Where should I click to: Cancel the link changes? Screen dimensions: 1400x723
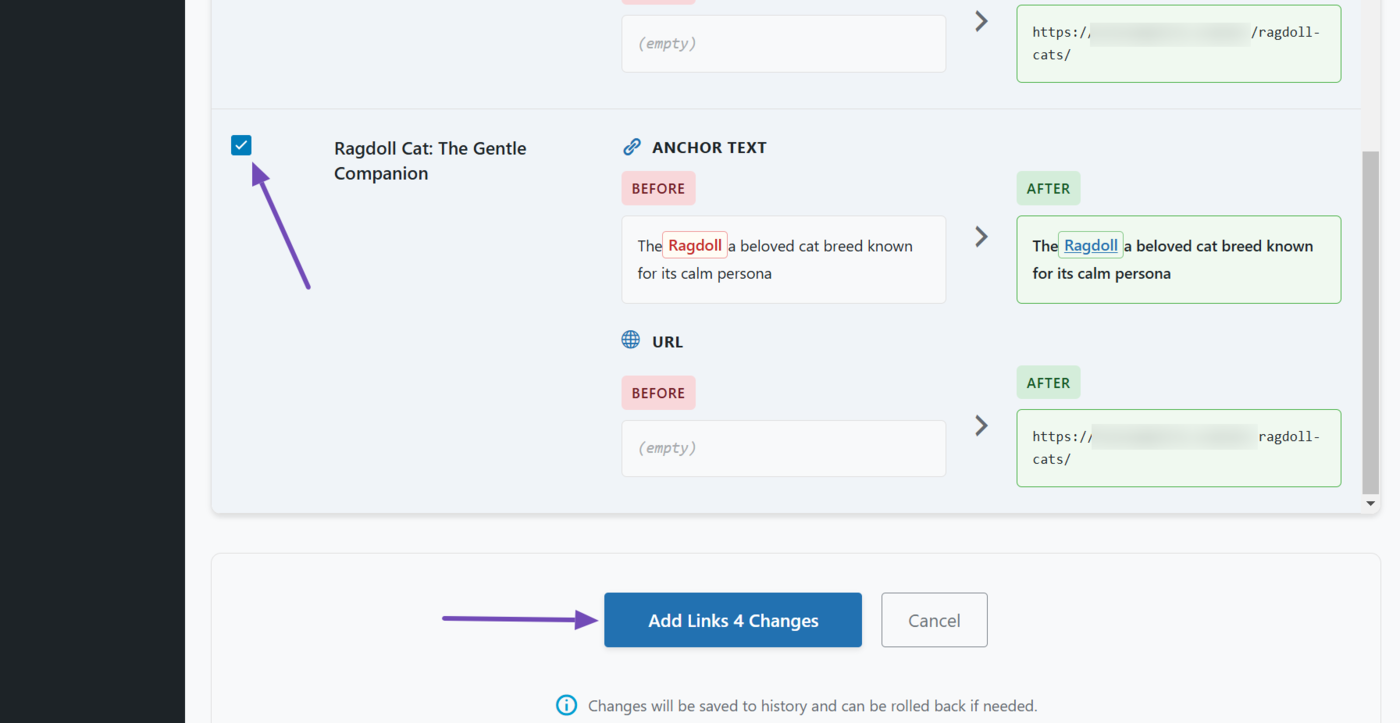pos(934,620)
